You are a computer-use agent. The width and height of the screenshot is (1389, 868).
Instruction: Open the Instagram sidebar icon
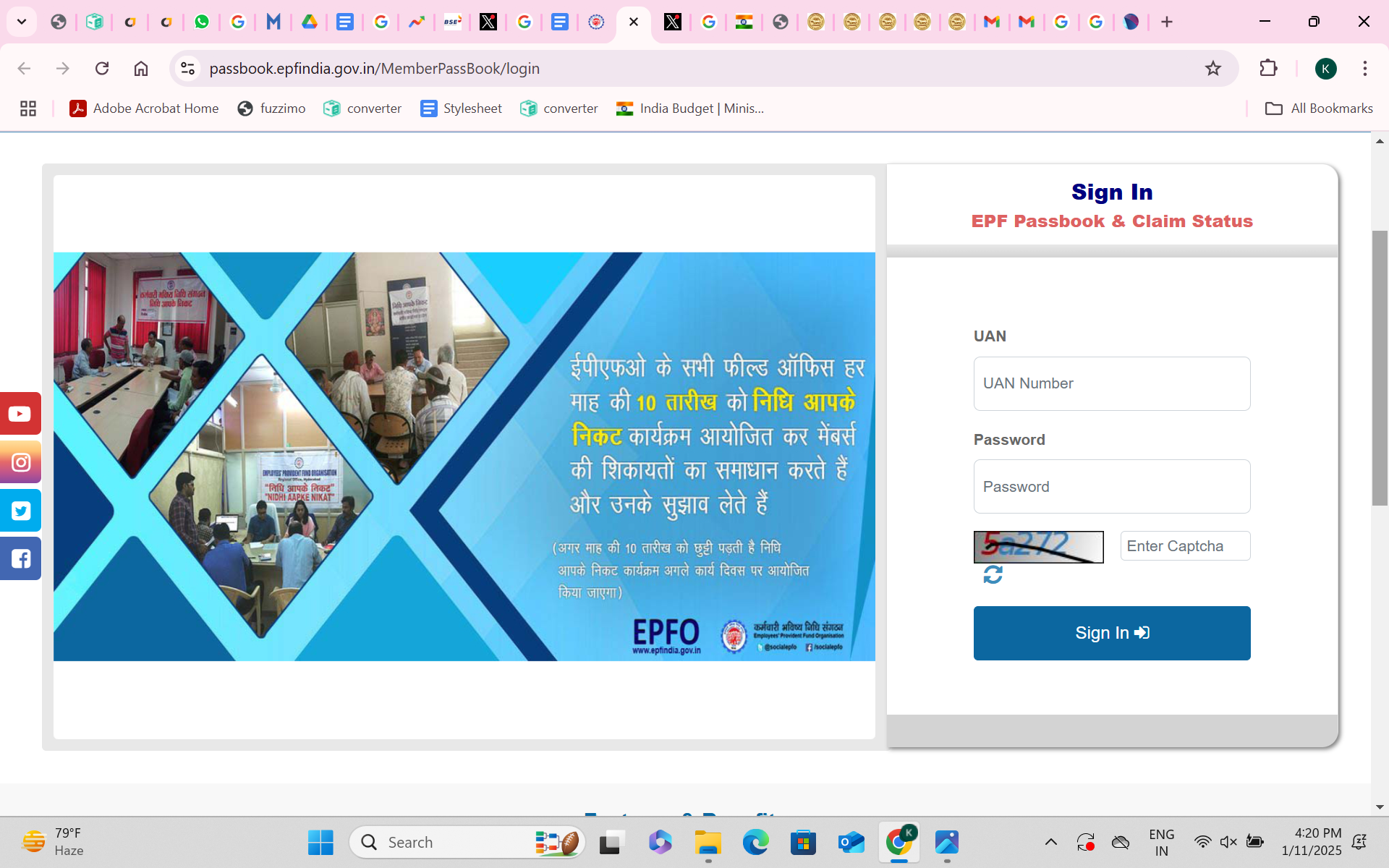(20, 461)
